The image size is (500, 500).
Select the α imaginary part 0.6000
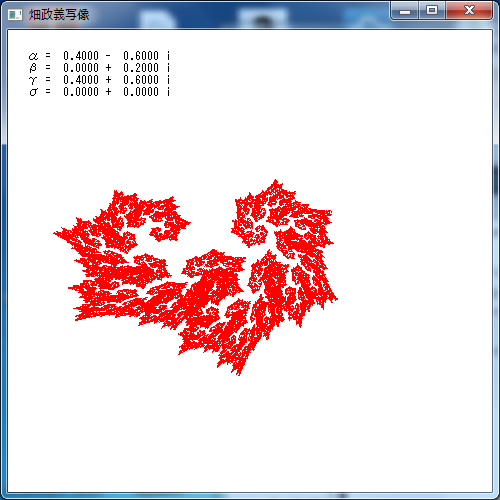tap(141, 56)
